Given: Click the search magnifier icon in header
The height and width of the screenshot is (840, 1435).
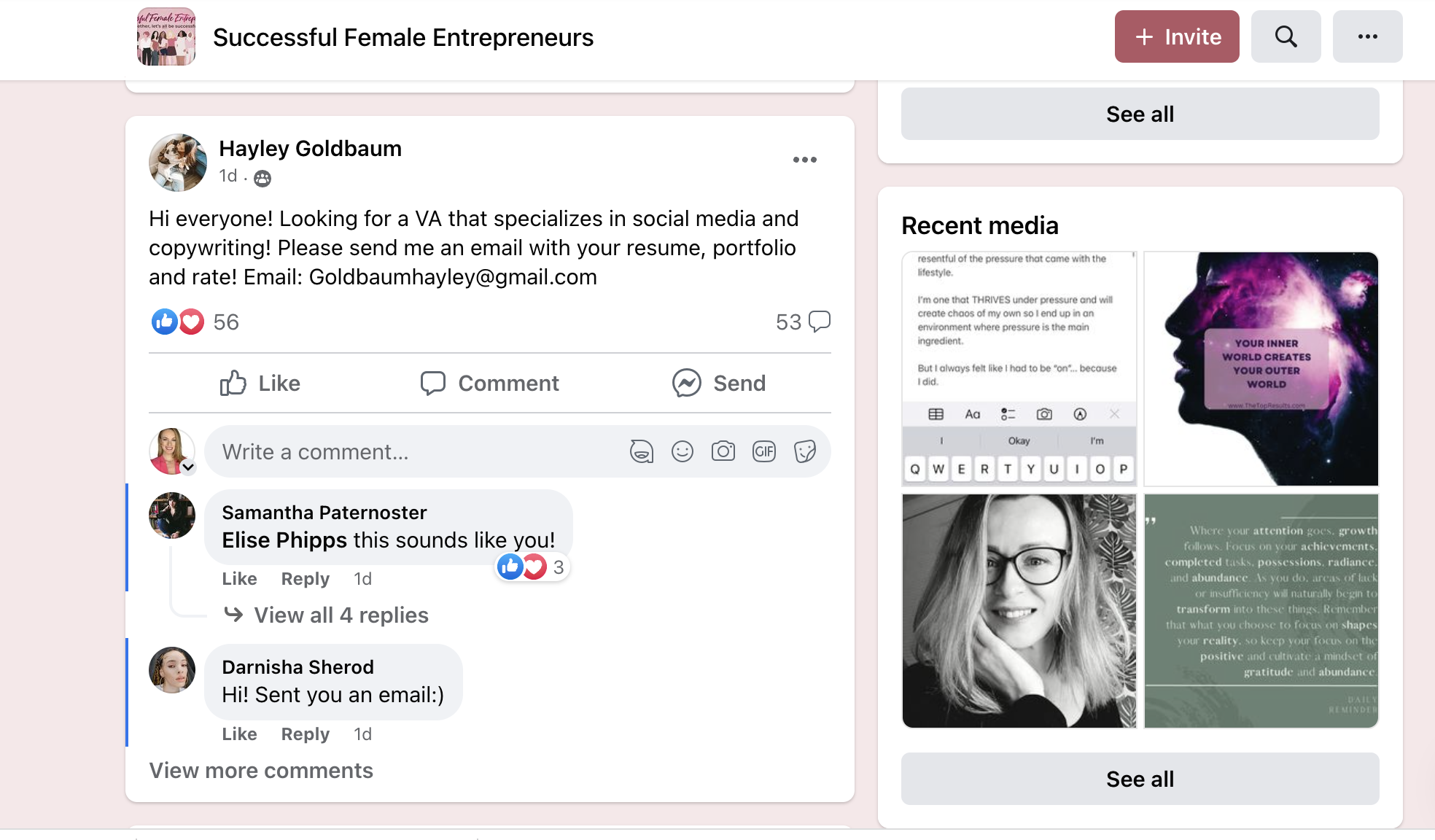Looking at the screenshot, I should pyautogui.click(x=1286, y=36).
